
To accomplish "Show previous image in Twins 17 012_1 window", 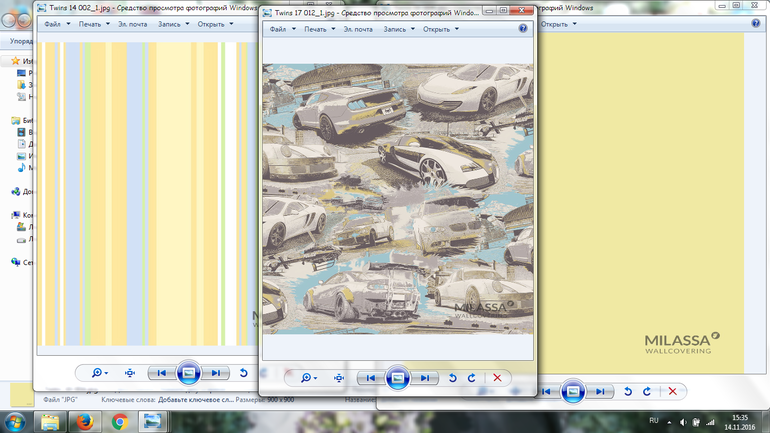I will 371,378.
